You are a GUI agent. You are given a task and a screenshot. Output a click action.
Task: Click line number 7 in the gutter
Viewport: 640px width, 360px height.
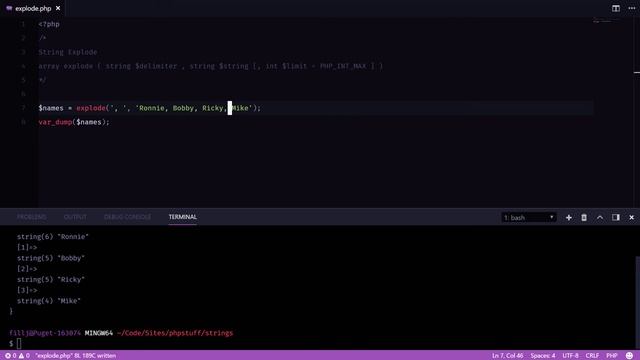23,108
